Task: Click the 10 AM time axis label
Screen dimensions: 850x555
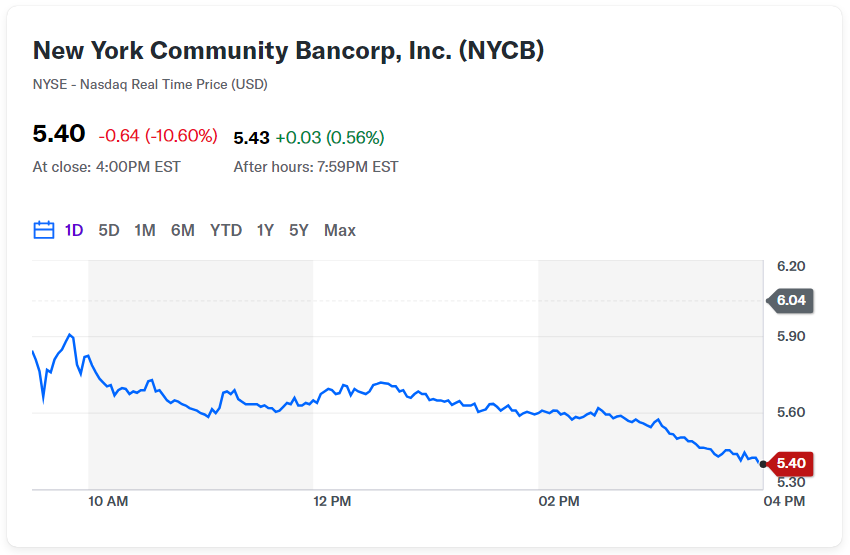Action: (x=108, y=501)
